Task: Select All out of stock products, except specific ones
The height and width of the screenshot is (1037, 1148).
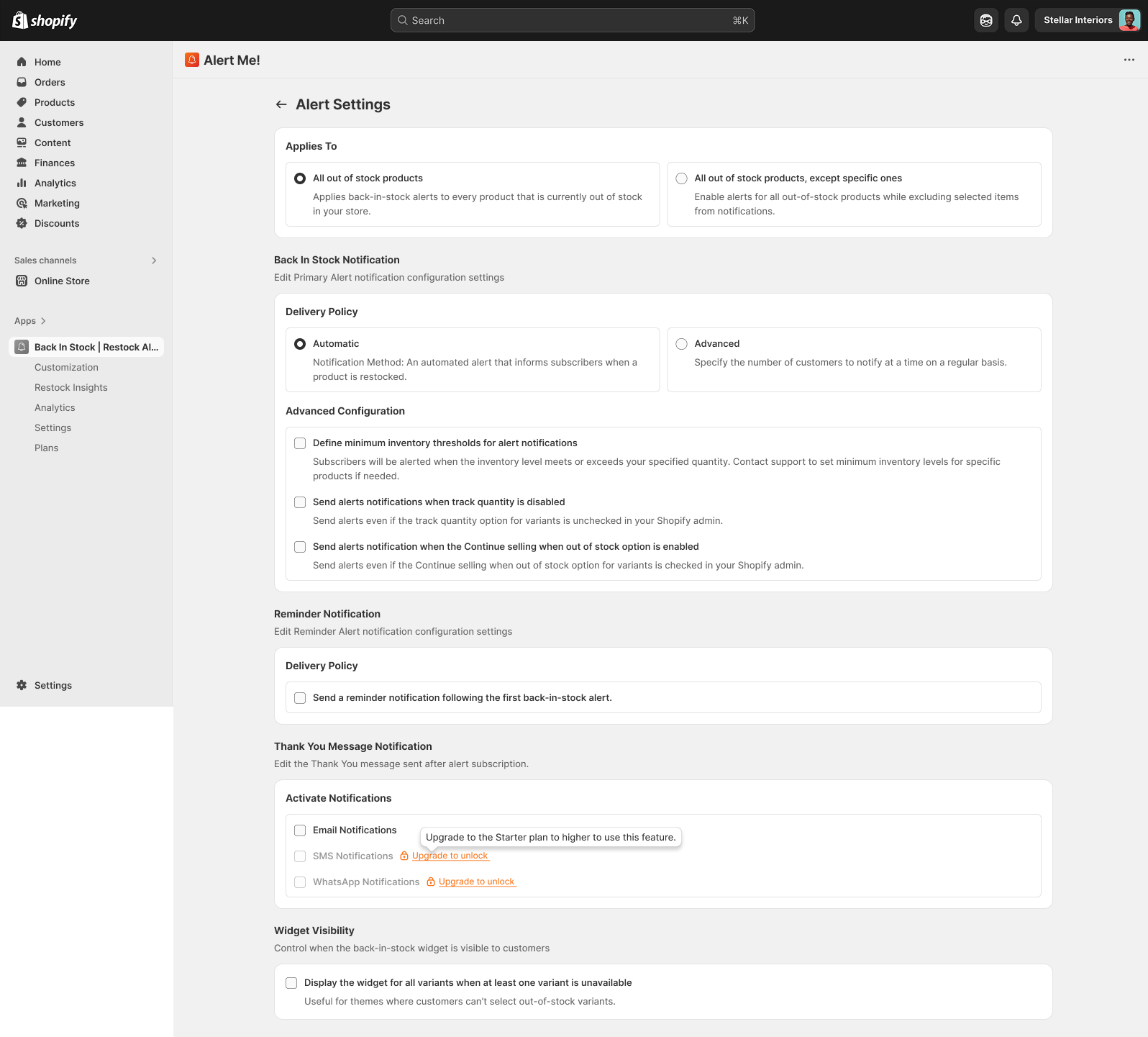Action: click(682, 178)
